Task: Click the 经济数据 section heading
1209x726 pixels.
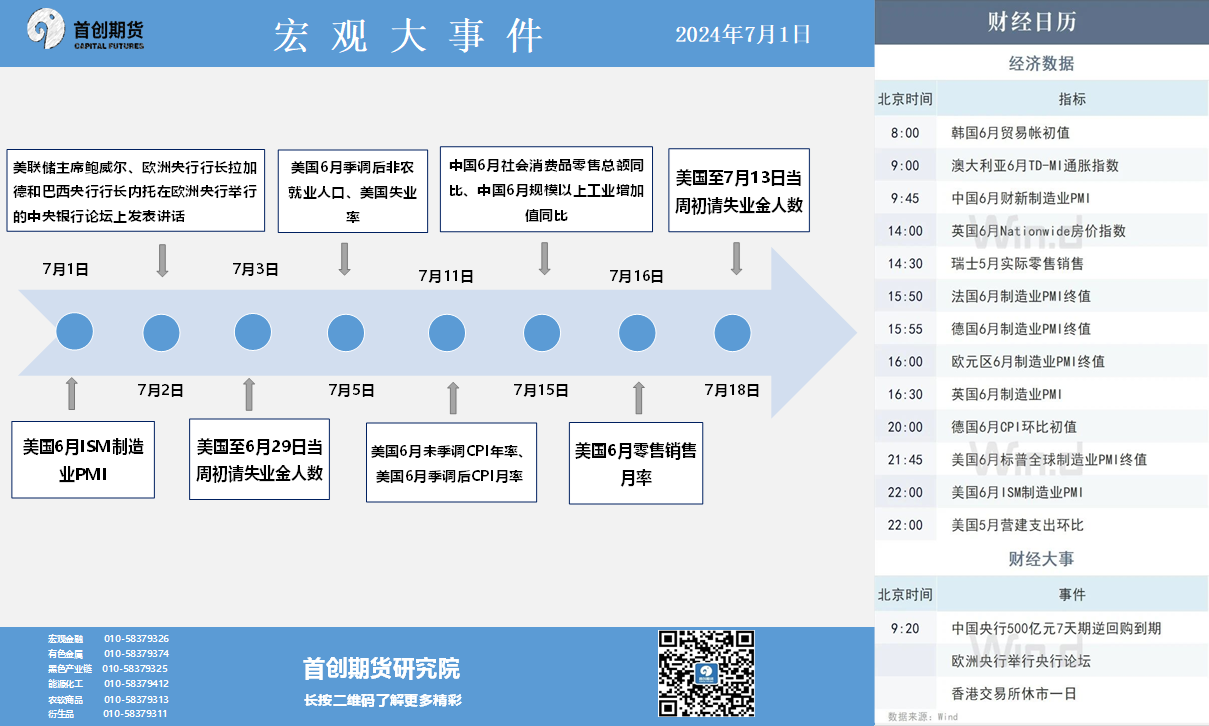Action: click(x=1042, y=63)
